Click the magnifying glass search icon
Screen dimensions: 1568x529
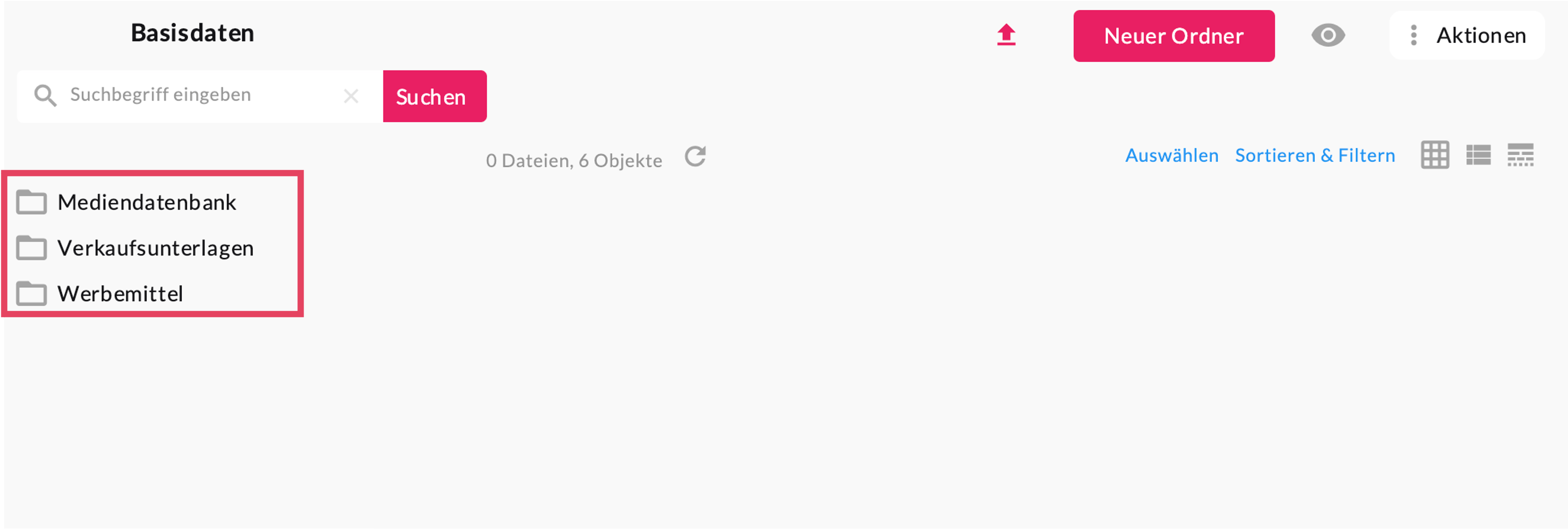pyautogui.click(x=45, y=95)
